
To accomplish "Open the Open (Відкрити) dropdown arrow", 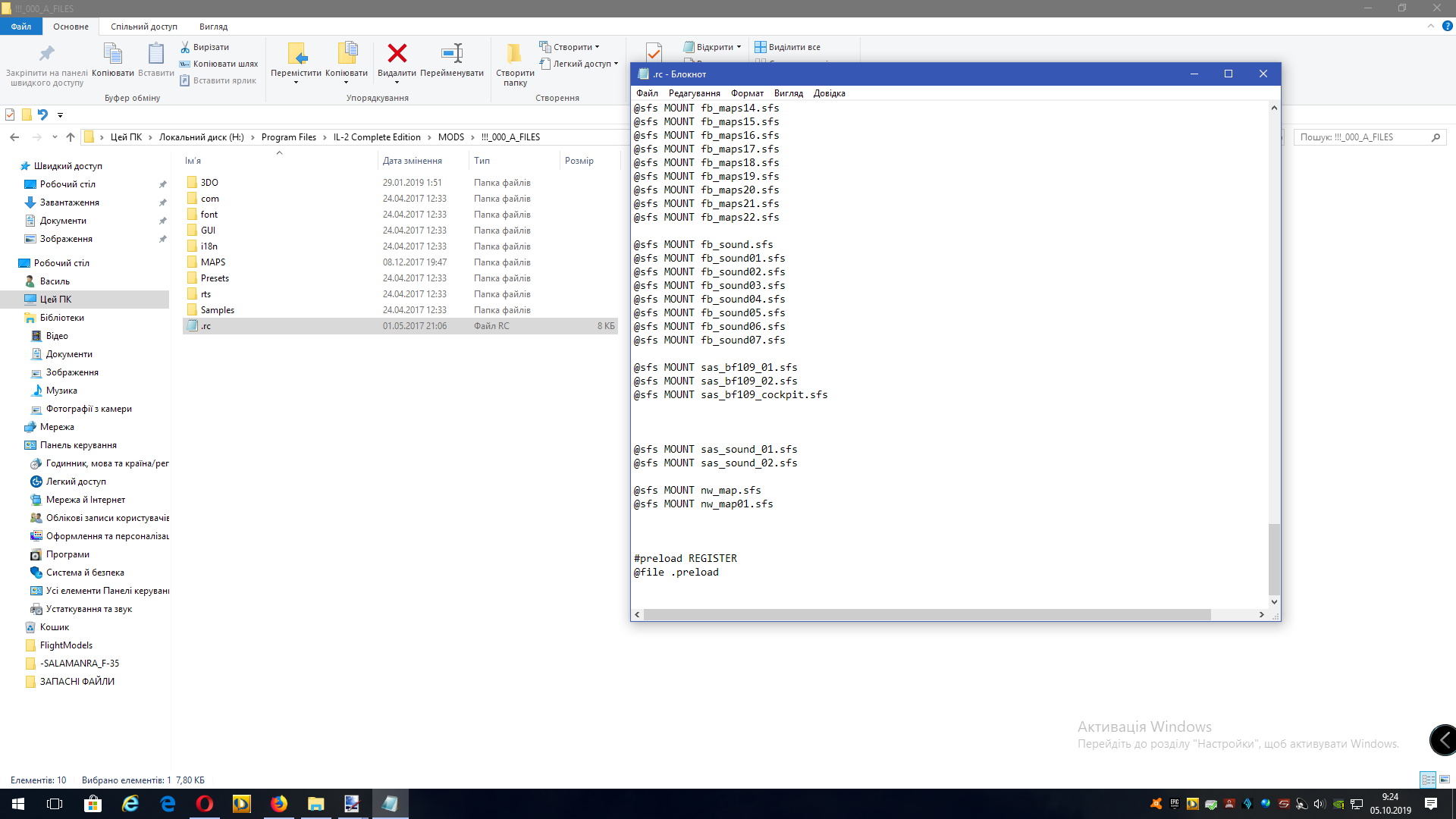I will click(739, 47).
